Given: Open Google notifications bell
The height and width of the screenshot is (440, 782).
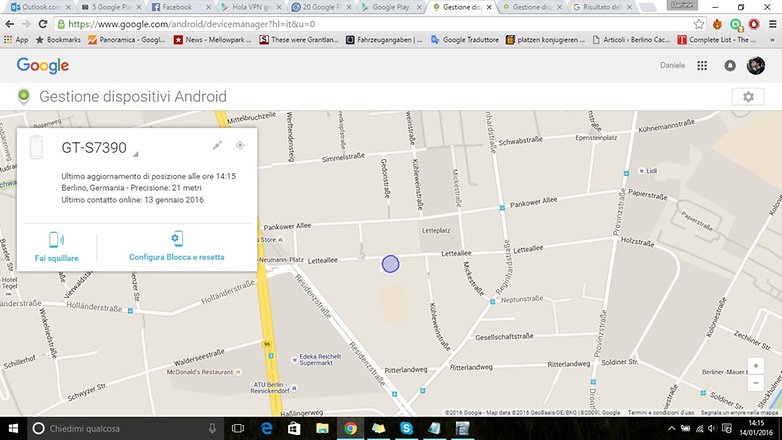Looking at the screenshot, I should (730, 65).
